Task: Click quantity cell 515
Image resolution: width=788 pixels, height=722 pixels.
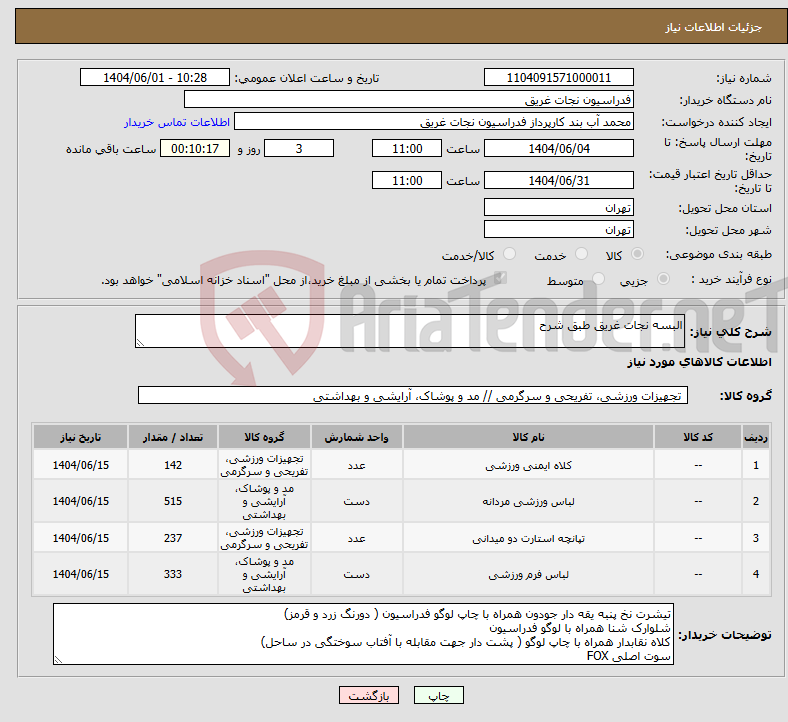Action: coord(173,501)
